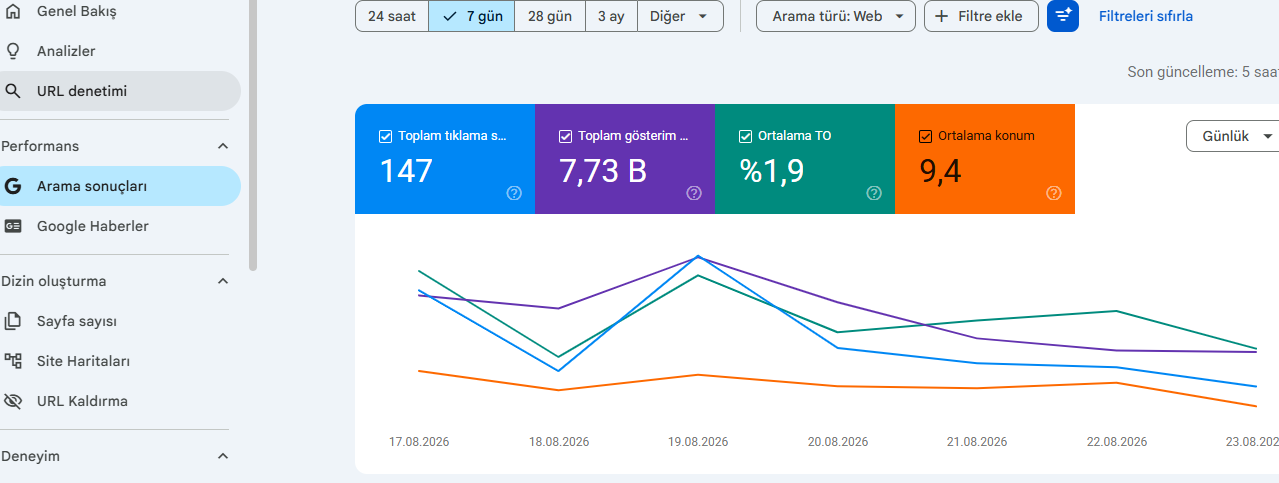The image size is (1279, 483).
Task: Click the purple Toplam gösterim metric card
Action: [625, 159]
